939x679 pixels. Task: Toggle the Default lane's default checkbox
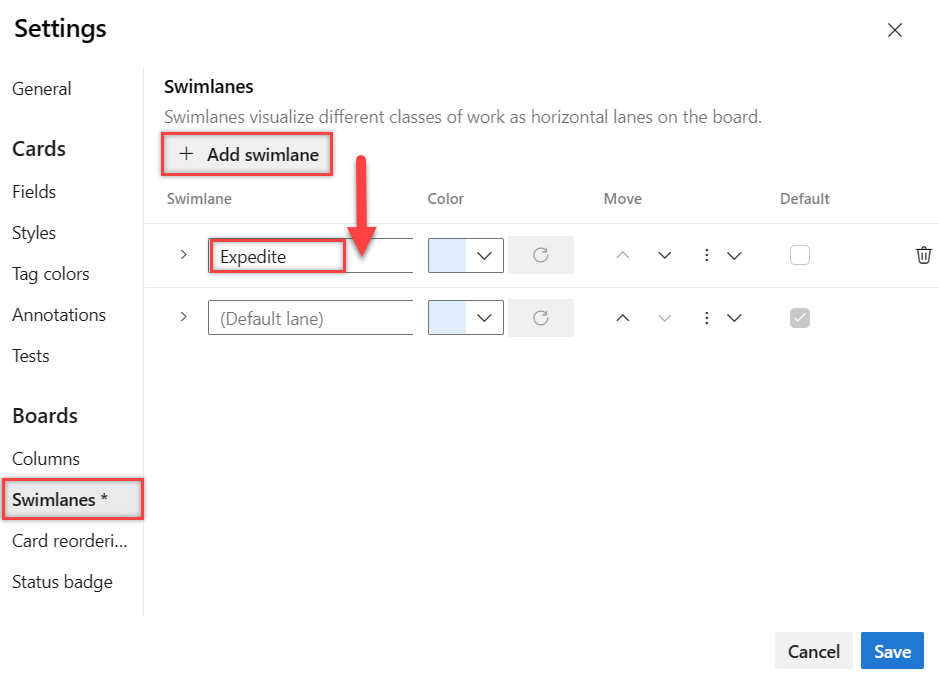click(799, 318)
